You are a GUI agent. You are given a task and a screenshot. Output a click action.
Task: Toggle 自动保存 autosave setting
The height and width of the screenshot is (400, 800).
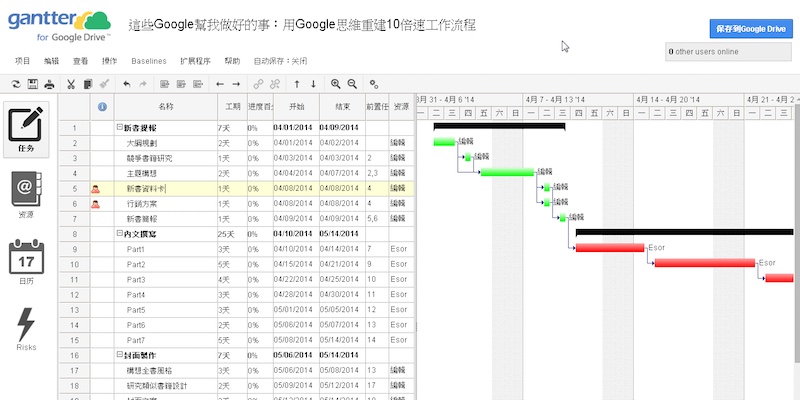tap(280, 61)
